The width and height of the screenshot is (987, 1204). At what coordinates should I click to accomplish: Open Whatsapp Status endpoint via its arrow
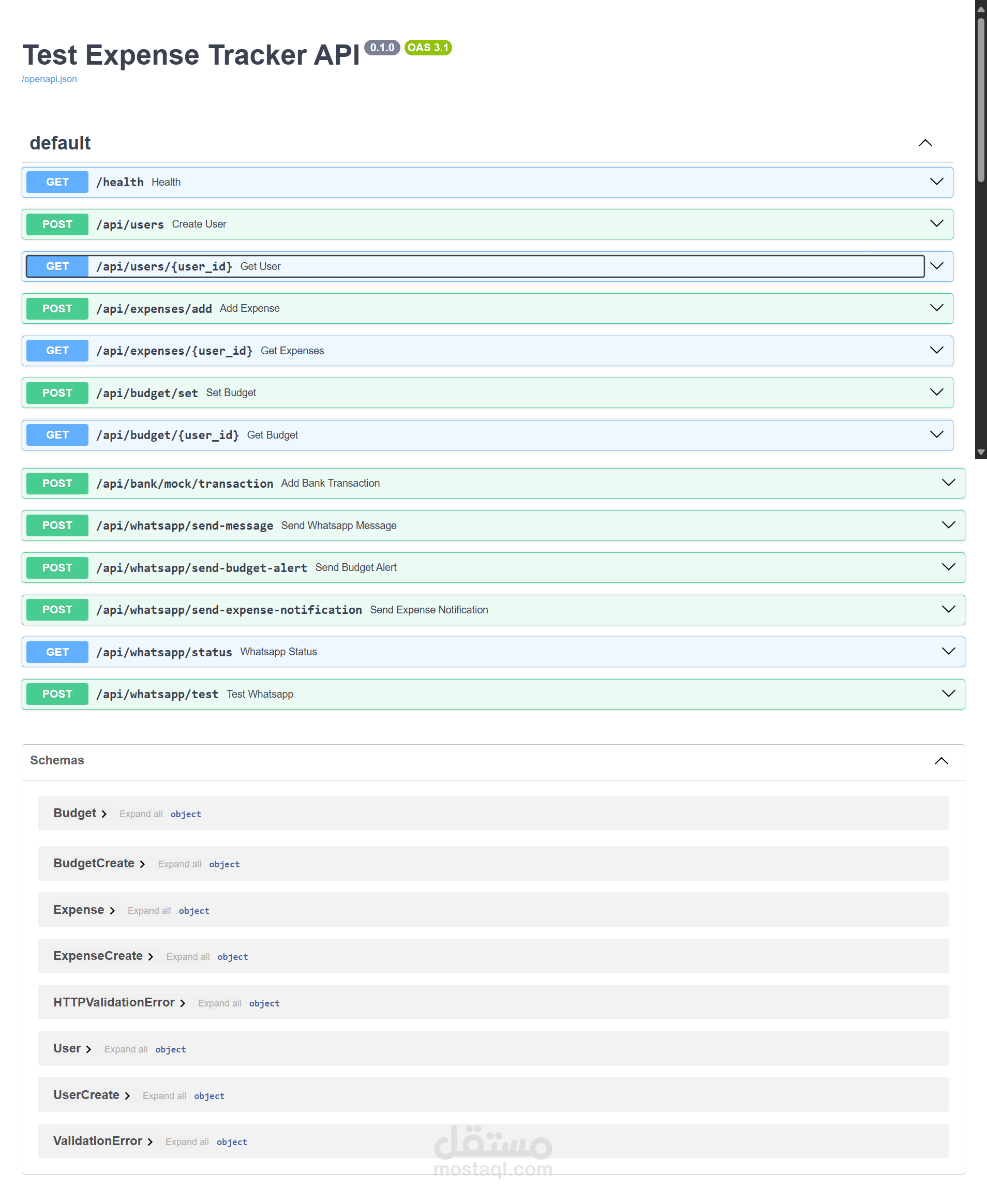(948, 652)
